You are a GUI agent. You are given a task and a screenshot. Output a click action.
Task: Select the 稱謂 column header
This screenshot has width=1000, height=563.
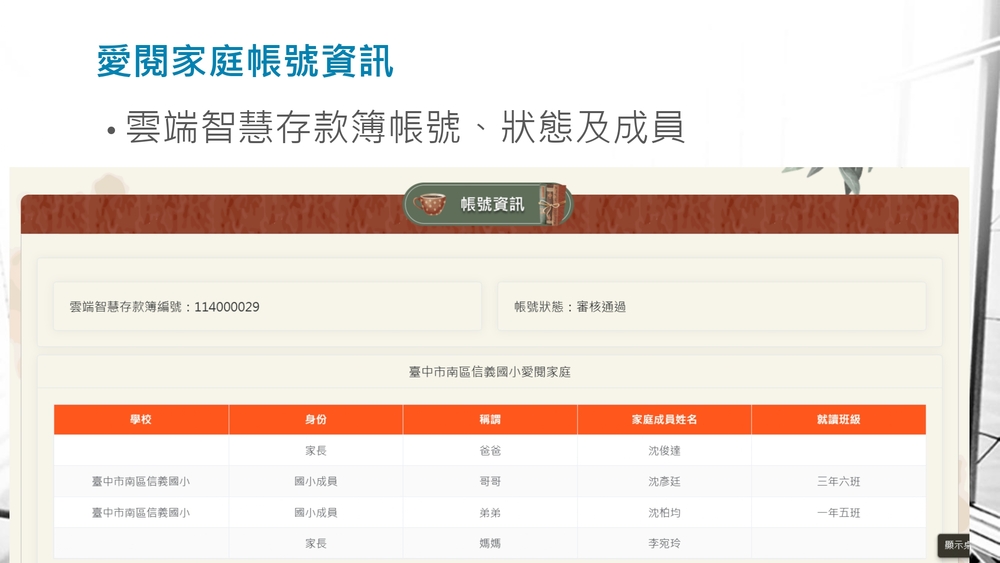tap(490, 420)
